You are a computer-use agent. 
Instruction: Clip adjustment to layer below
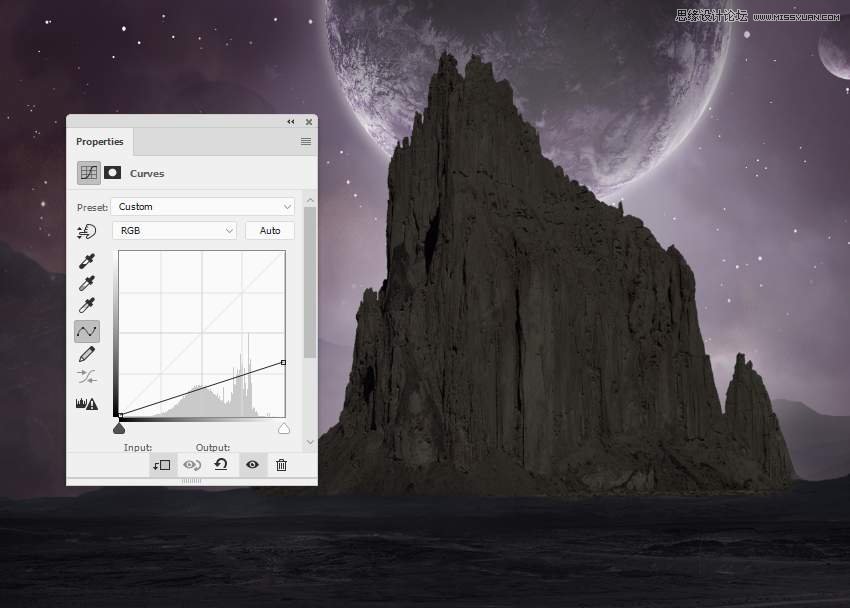pyautogui.click(x=162, y=465)
